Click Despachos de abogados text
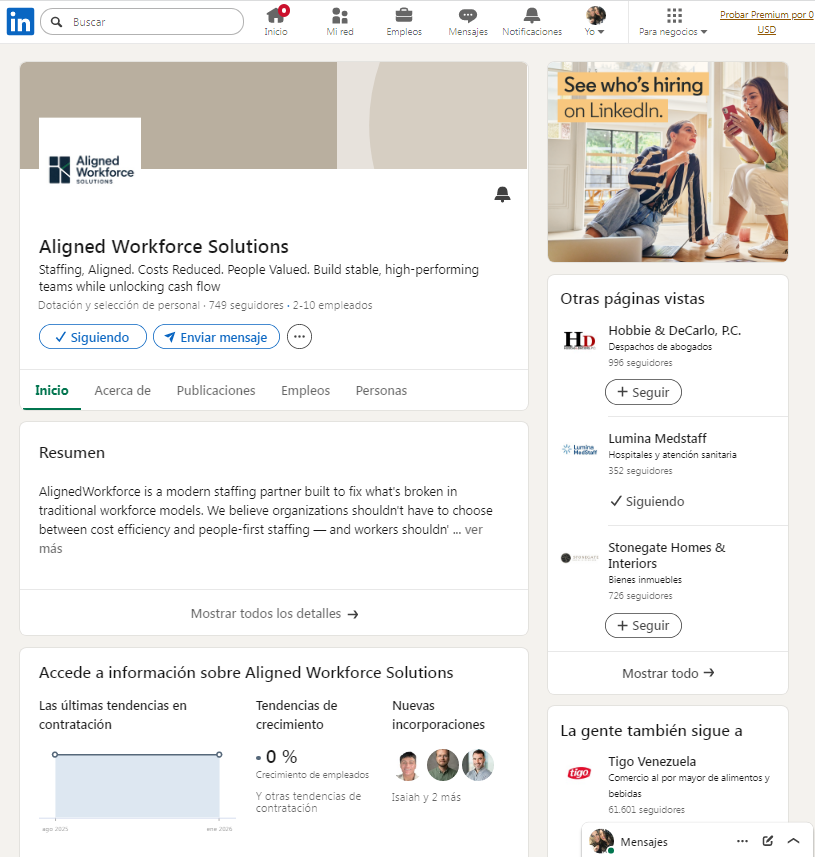The width and height of the screenshot is (815, 857). tap(660, 347)
